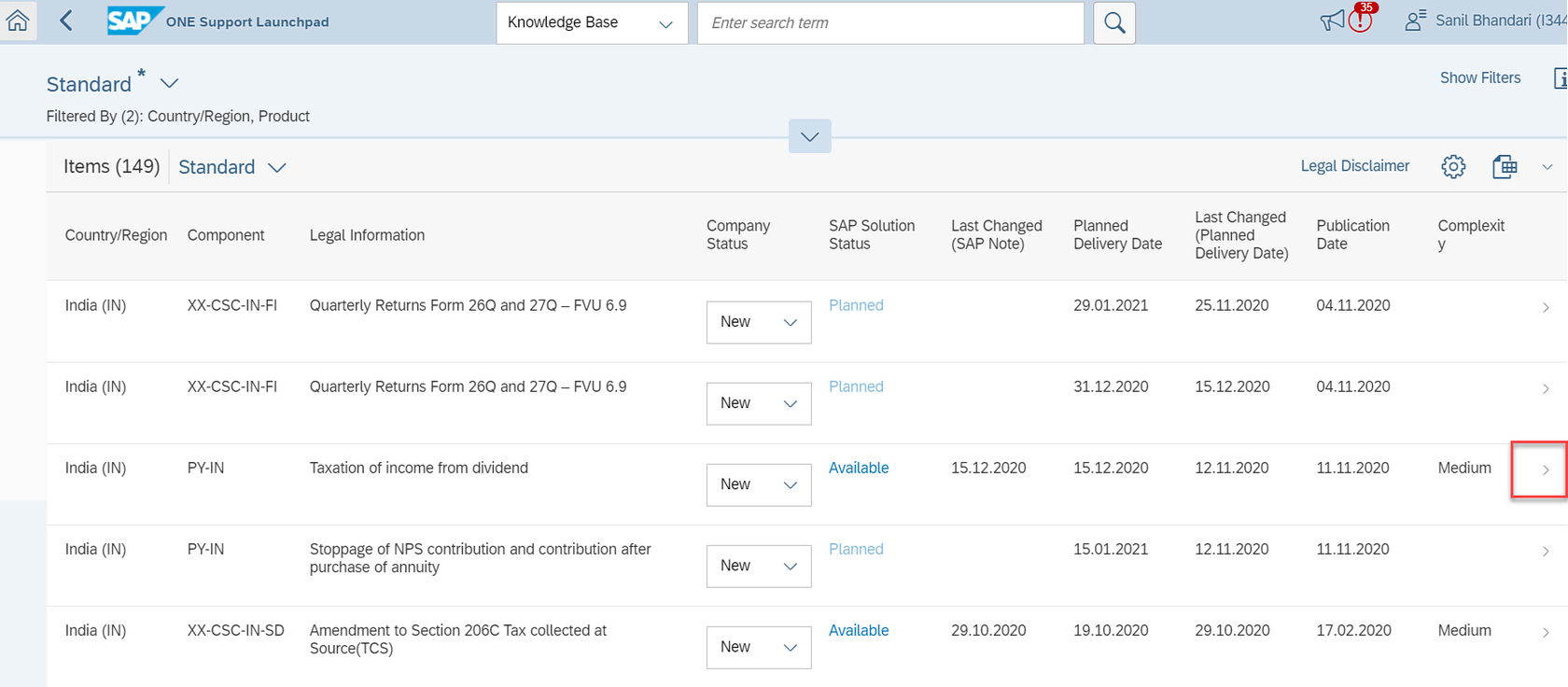Click Planned status link in 31.12.2020 row
1568x687 pixels.
click(856, 386)
